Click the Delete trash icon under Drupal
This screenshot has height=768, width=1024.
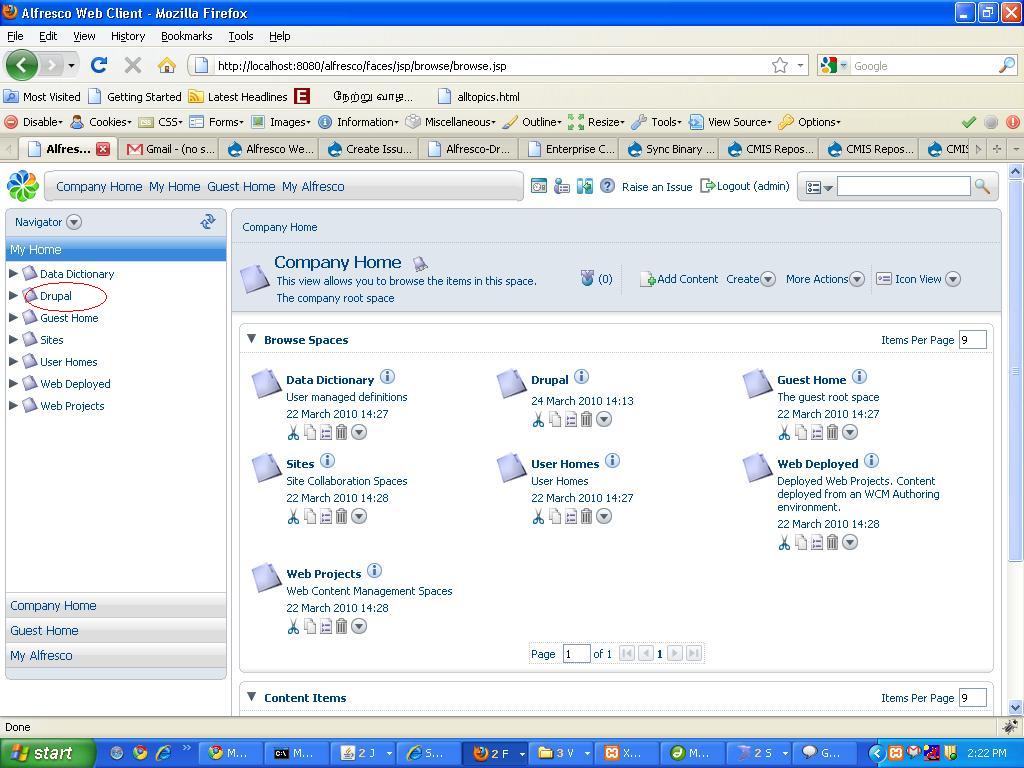587,420
